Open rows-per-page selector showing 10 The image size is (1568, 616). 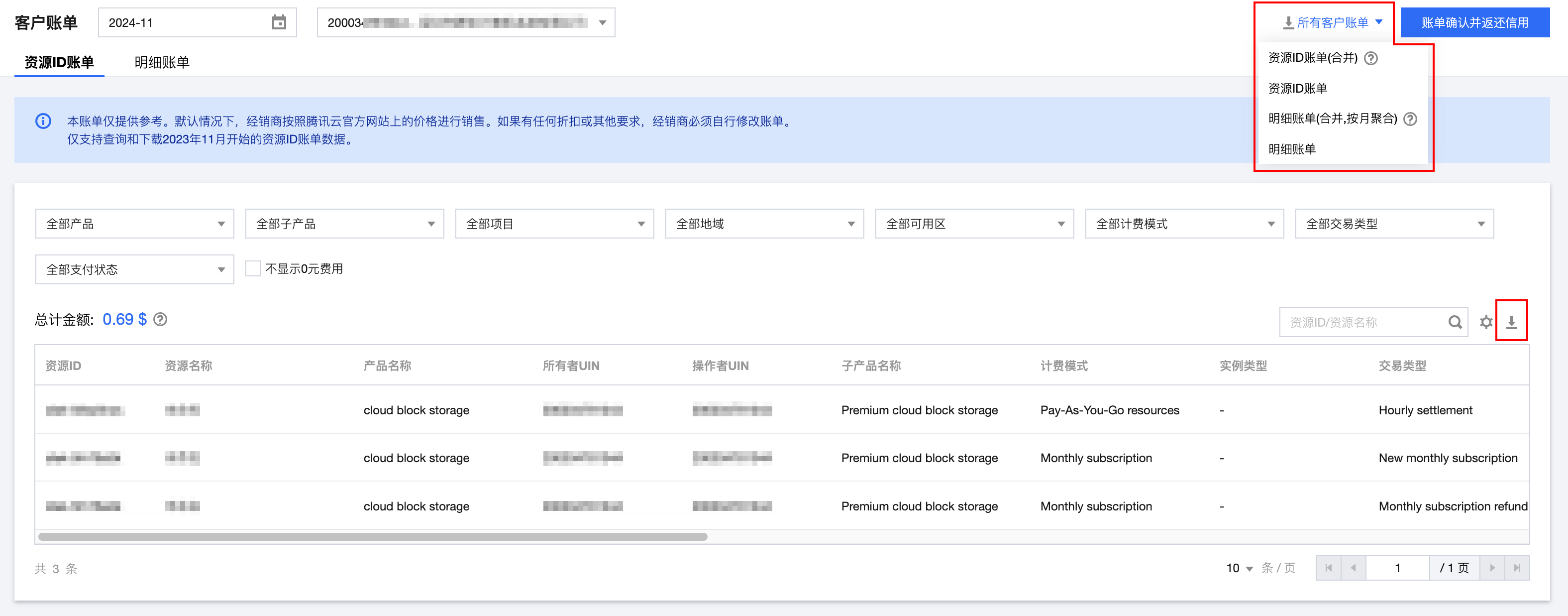point(1239,568)
